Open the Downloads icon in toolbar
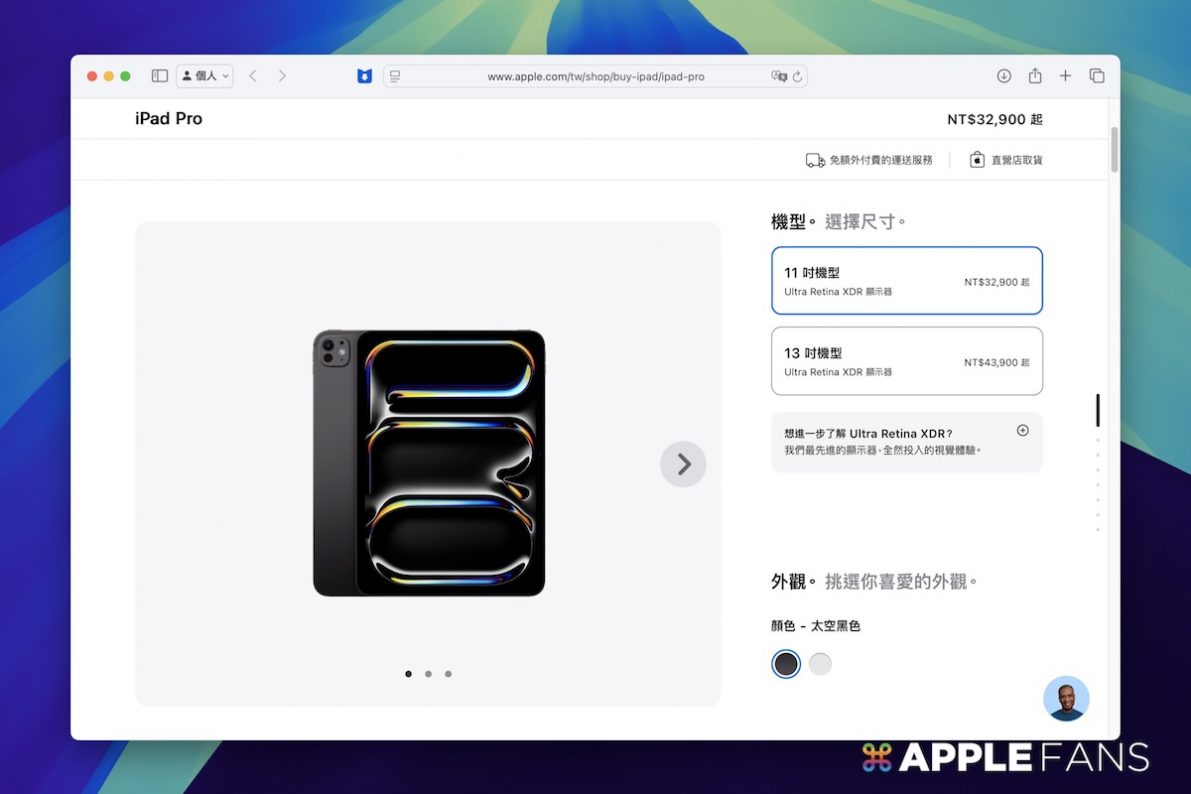The image size is (1191, 794). click(x=1004, y=76)
